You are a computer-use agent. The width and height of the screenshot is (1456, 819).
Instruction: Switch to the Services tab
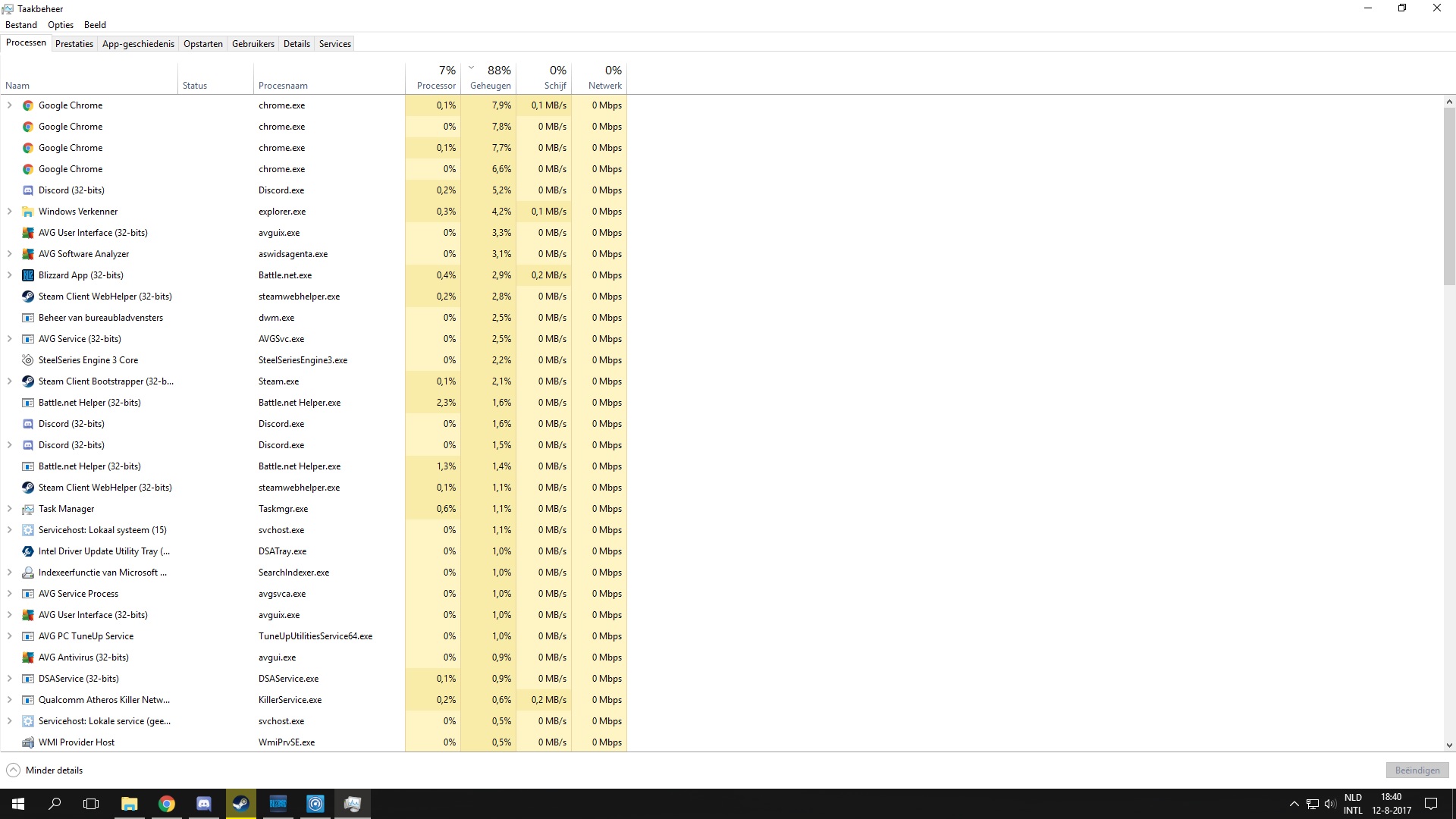[335, 44]
